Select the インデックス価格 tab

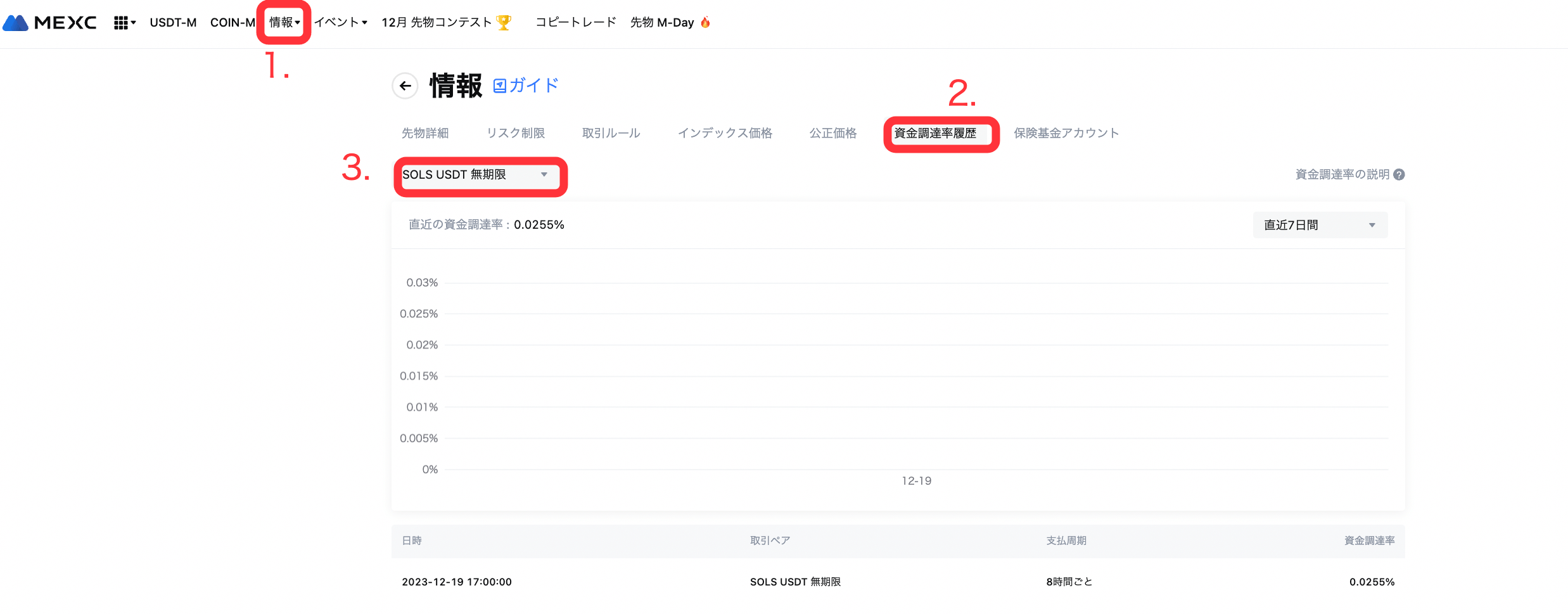pos(725,133)
